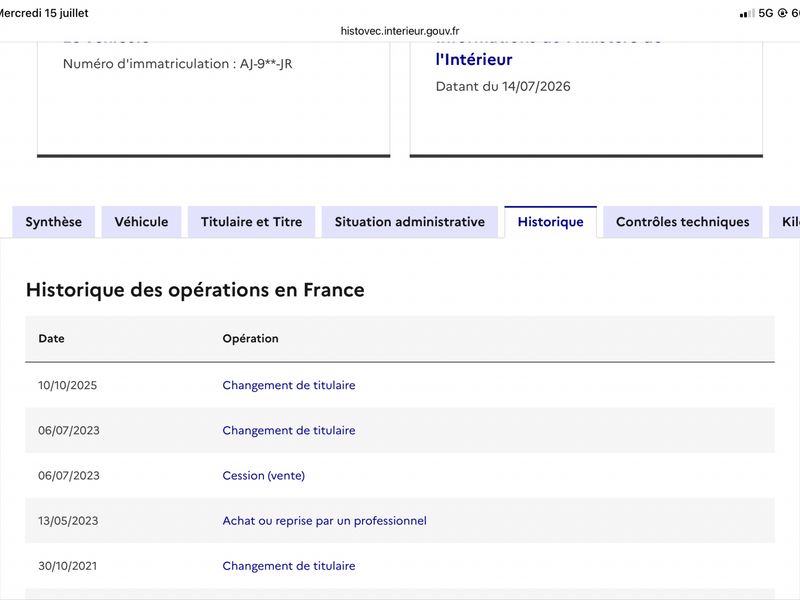
Task: Tap the histovec.interieur.gouv.fr address bar
Action: pos(400,31)
